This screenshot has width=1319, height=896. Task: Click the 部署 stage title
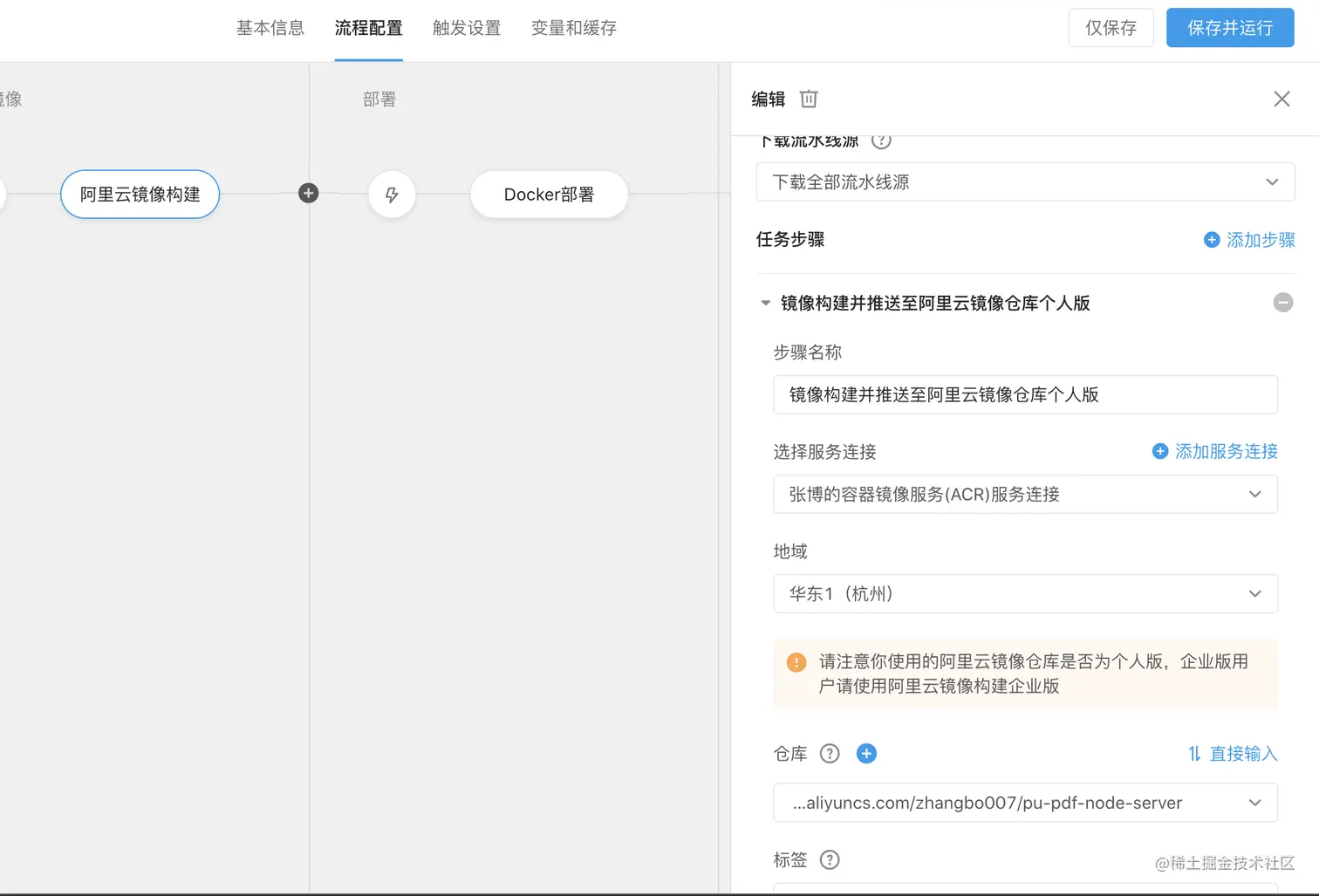pos(379,99)
